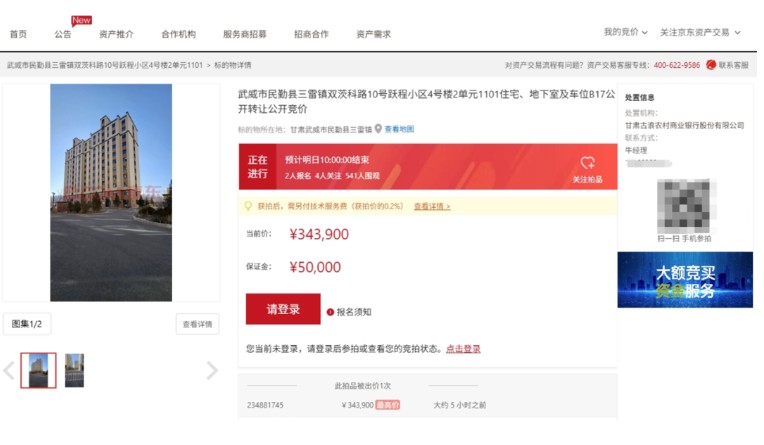Open the 资产推介 menu item
Image resolution: width=764 pixels, height=445 pixels.
(x=116, y=34)
